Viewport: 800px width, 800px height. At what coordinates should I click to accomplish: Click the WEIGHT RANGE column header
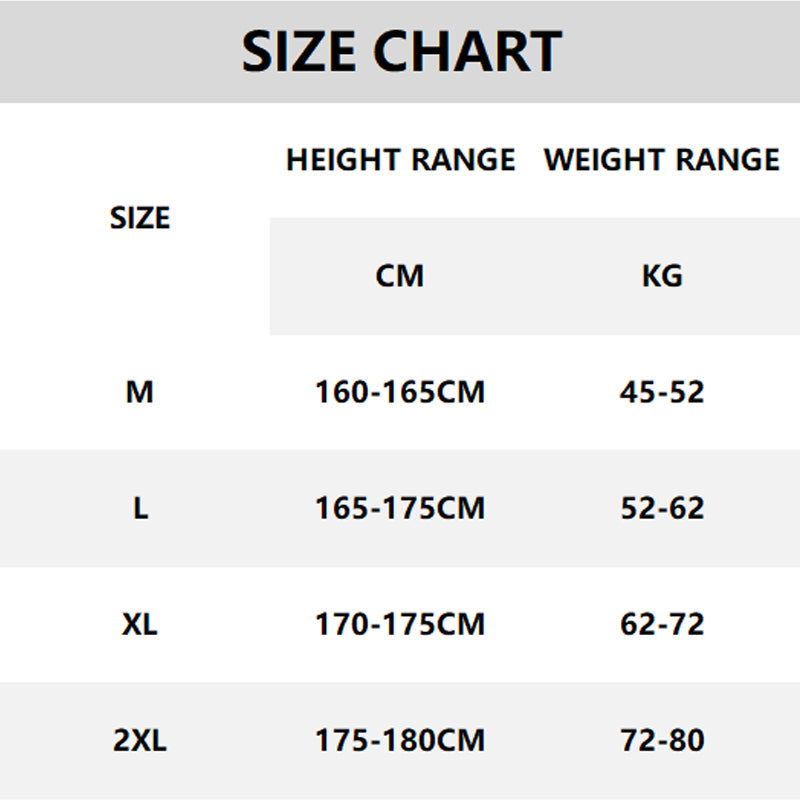pos(661,160)
